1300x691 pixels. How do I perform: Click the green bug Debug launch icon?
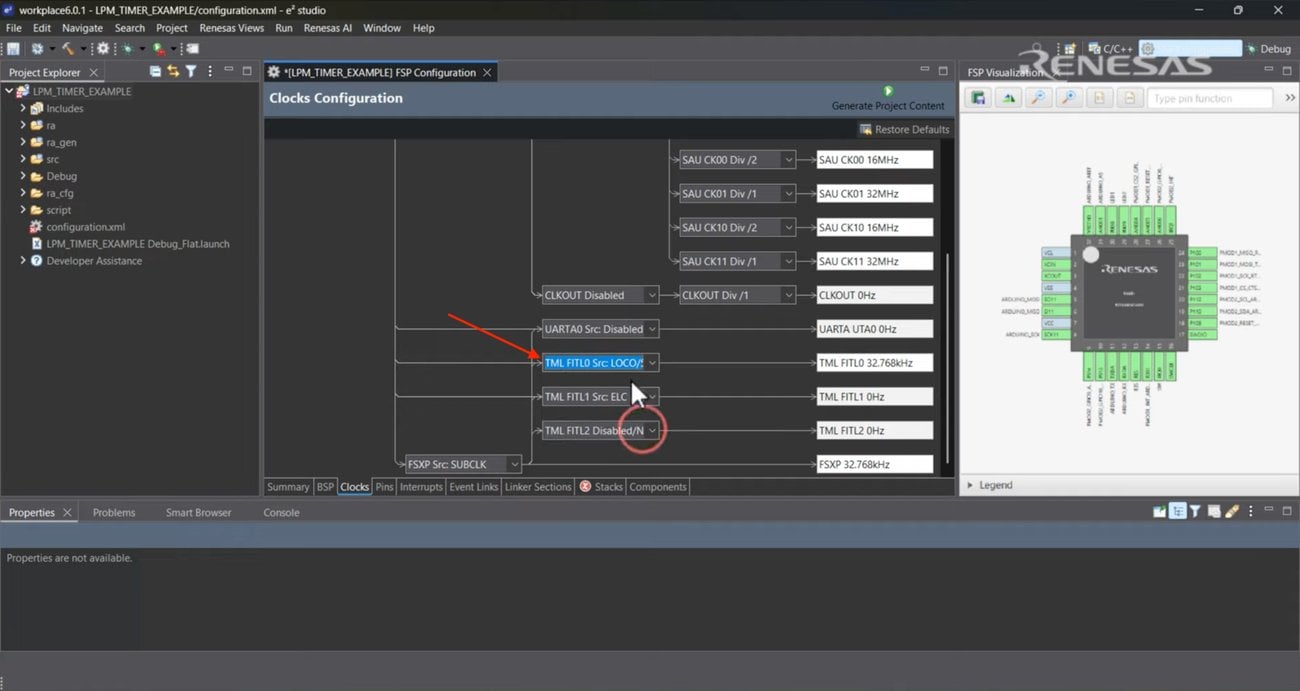click(127, 48)
